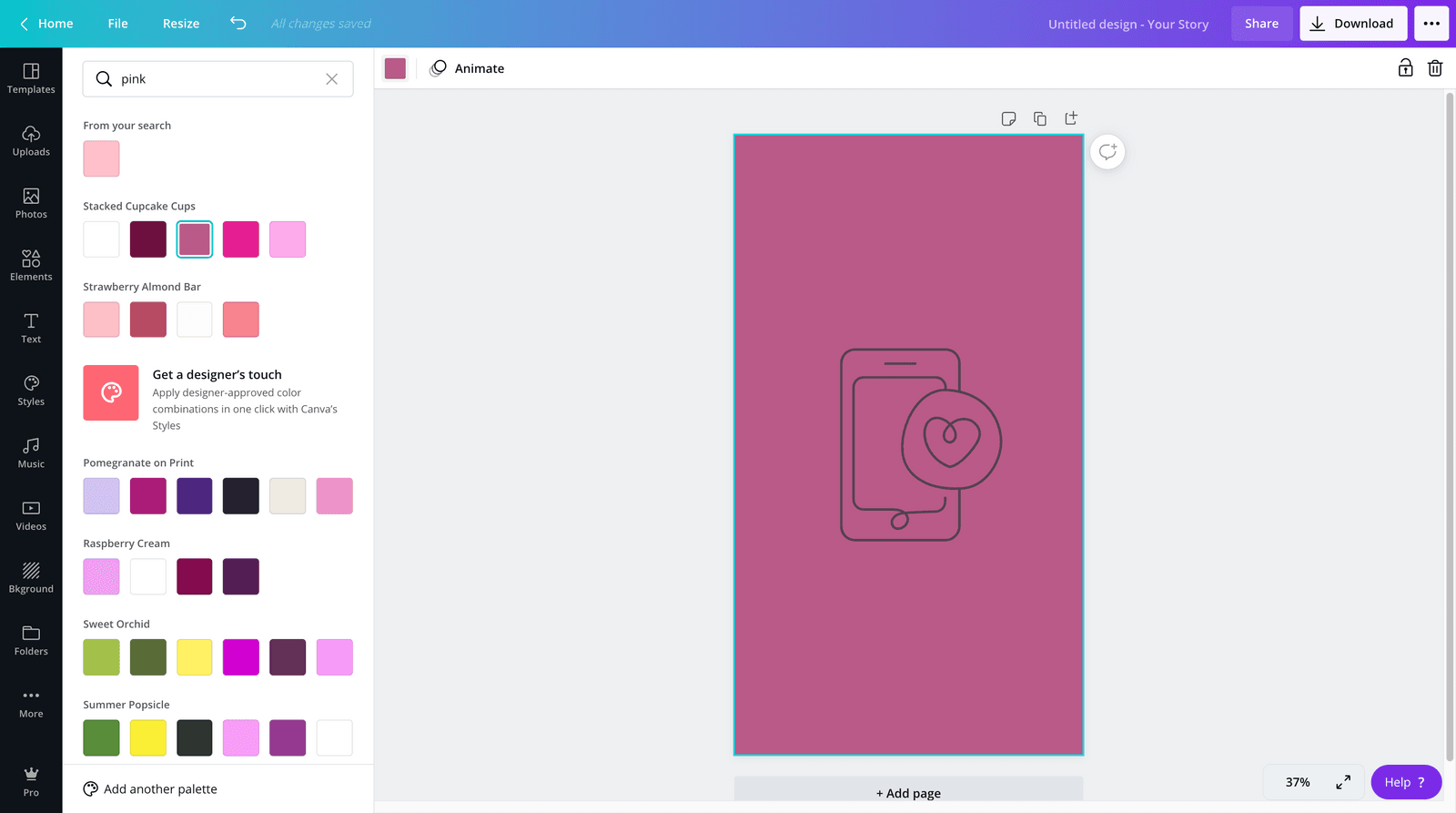Toggle the lock icon in toolbar
The image size is (1456, 813).
pos(1405,68)
